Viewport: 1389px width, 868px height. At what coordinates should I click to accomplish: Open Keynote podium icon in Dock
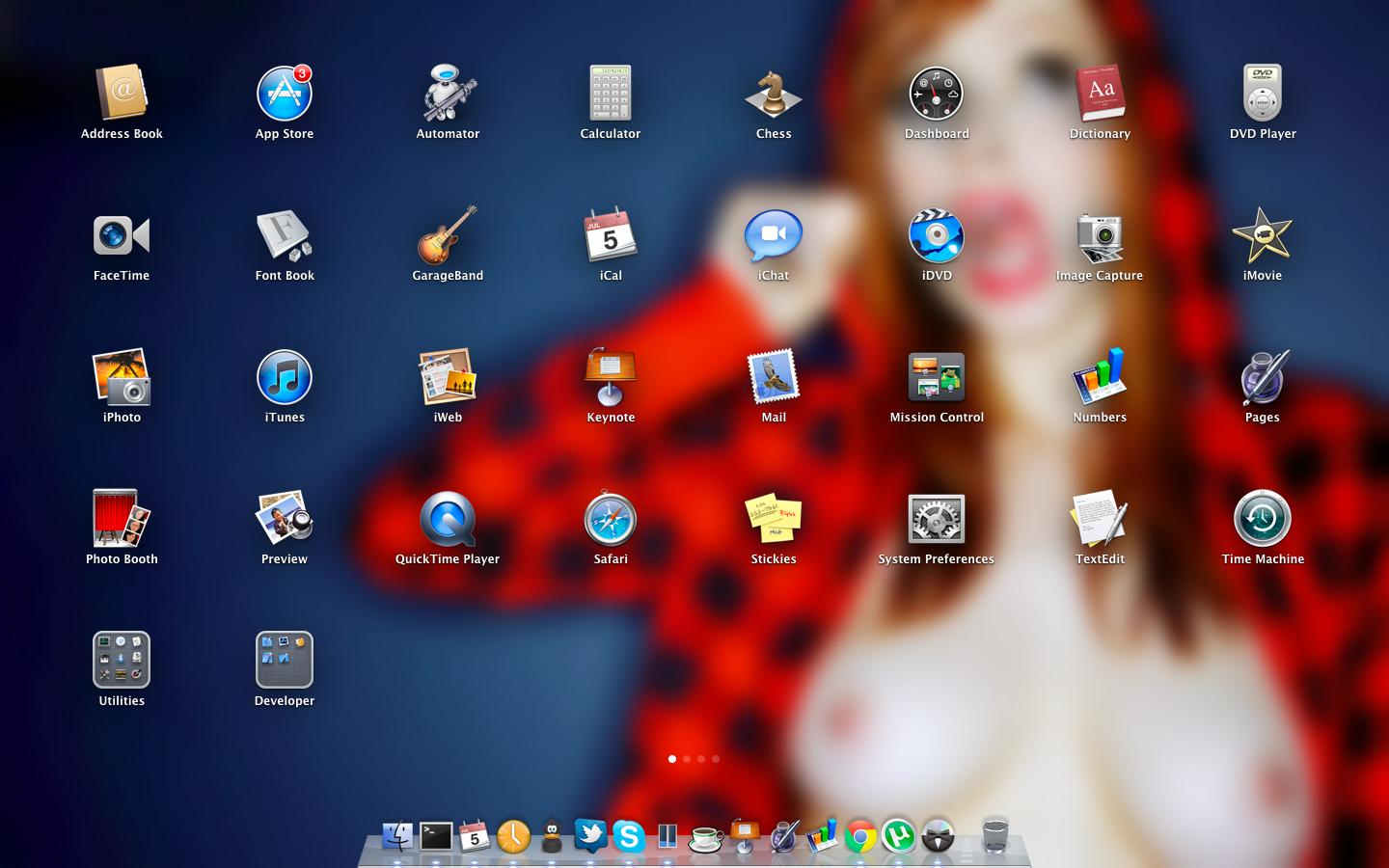[745, 836]
